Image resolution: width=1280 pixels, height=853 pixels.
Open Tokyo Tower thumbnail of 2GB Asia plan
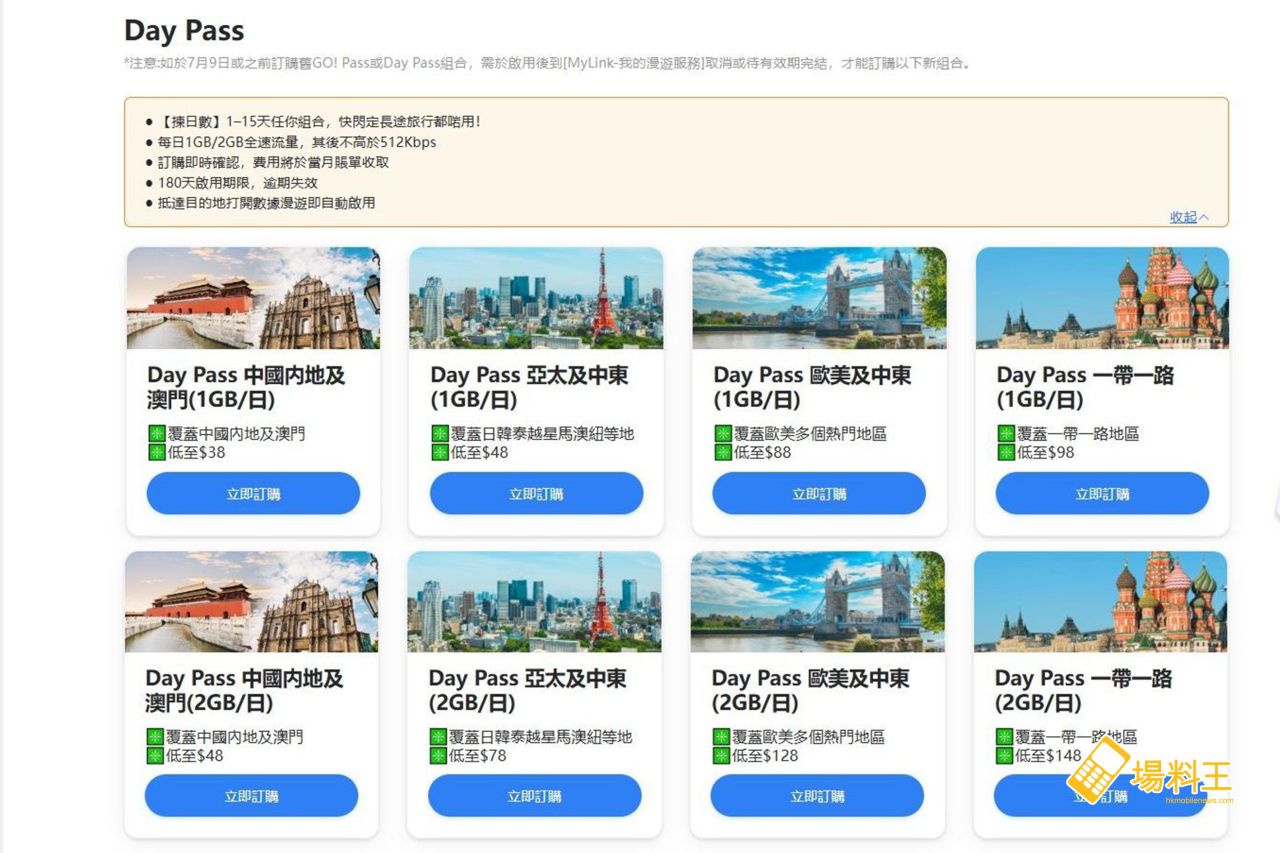coord(534,601)
